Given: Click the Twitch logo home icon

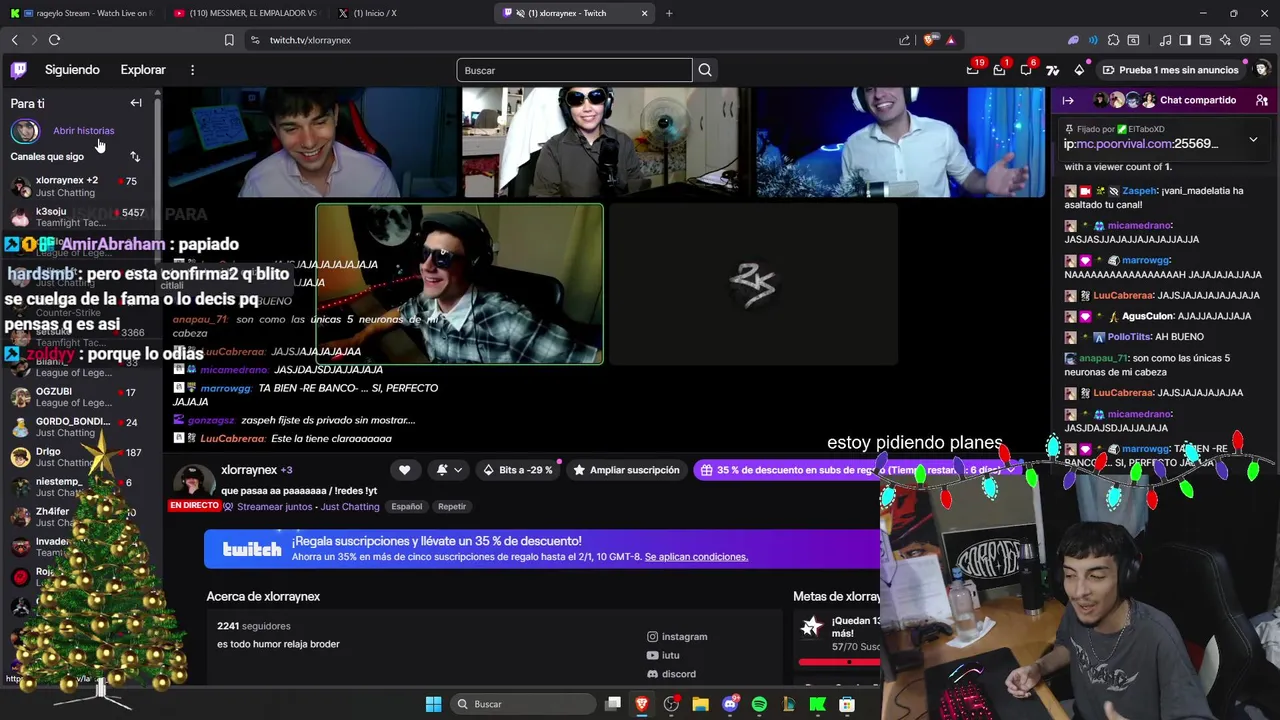Looking at the screenshot, I should click(19, 70).
